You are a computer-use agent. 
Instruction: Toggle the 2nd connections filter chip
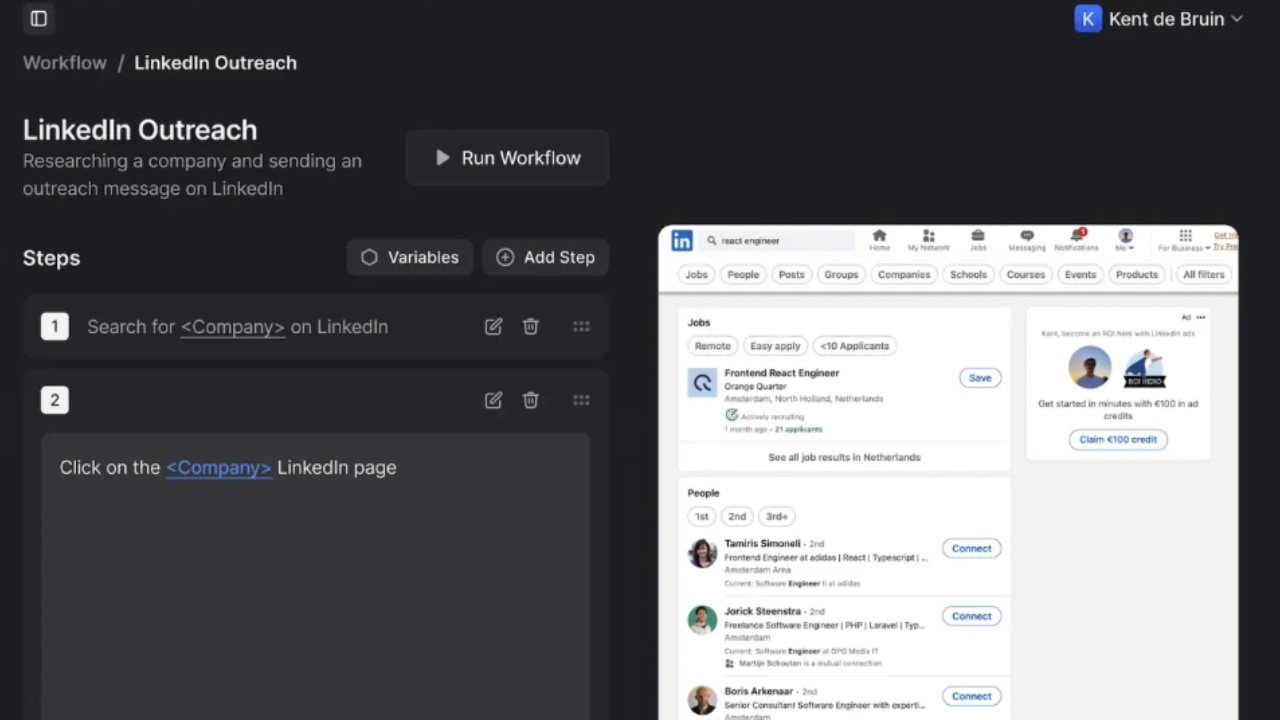[737, 517]
